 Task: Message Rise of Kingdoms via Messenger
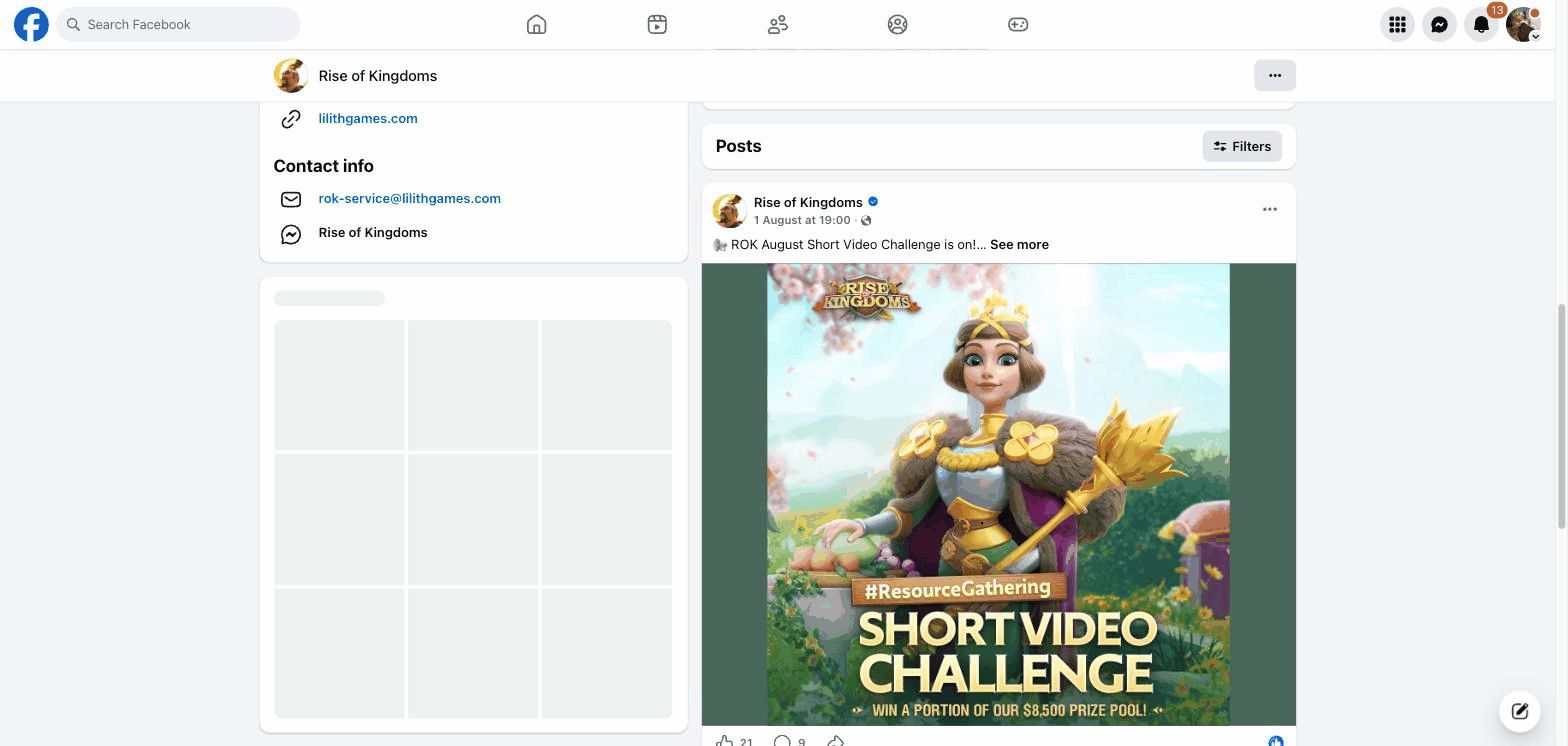tap(372, 232)
